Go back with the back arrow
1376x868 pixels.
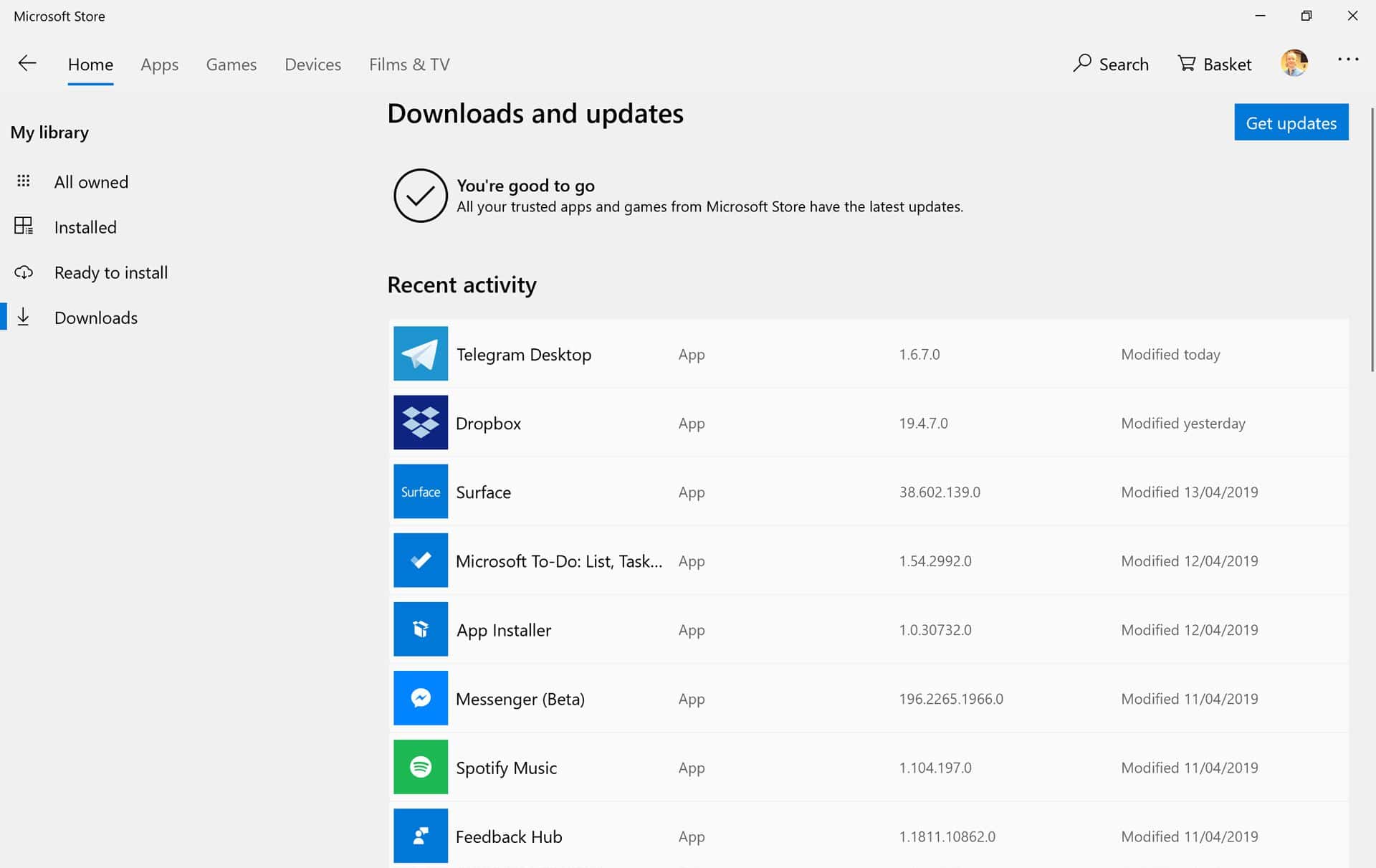coord(27,63)
